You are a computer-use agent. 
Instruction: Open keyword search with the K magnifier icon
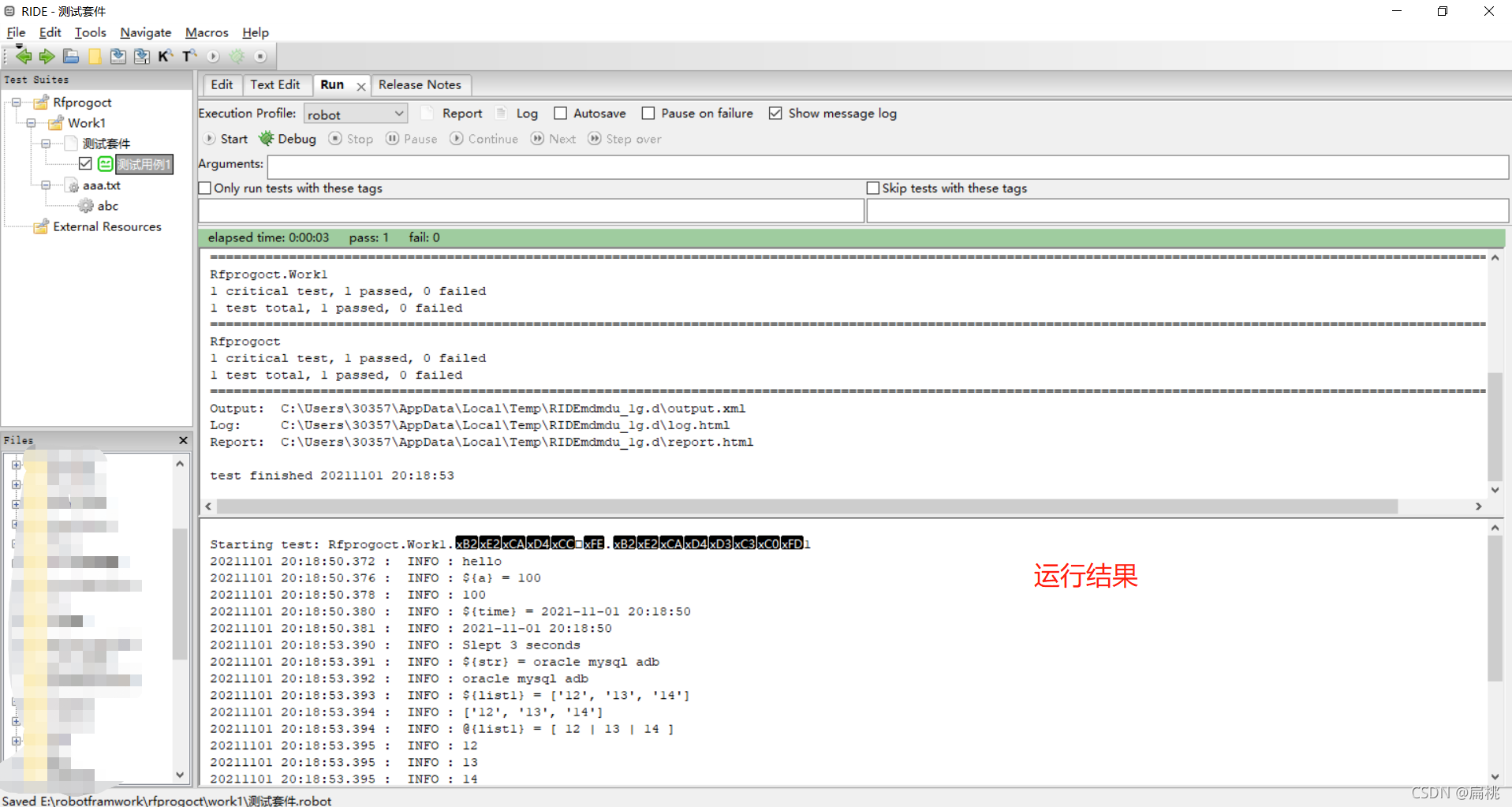click(166, 56)
